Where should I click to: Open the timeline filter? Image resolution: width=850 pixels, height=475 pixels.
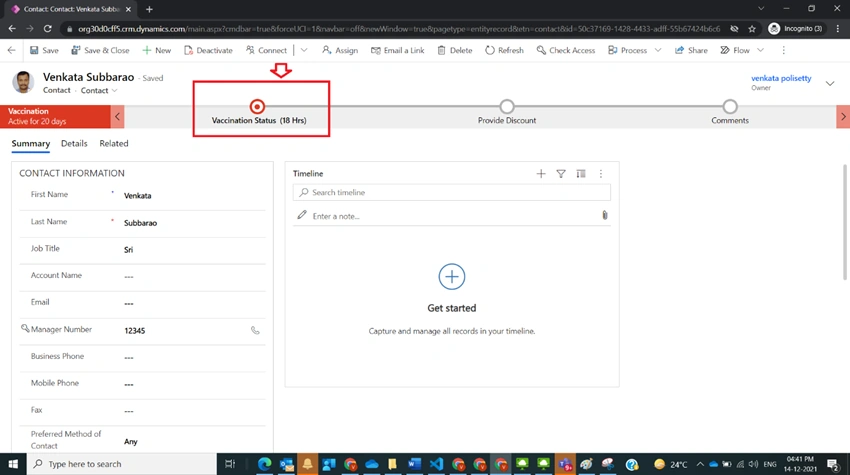coord(561,174)
